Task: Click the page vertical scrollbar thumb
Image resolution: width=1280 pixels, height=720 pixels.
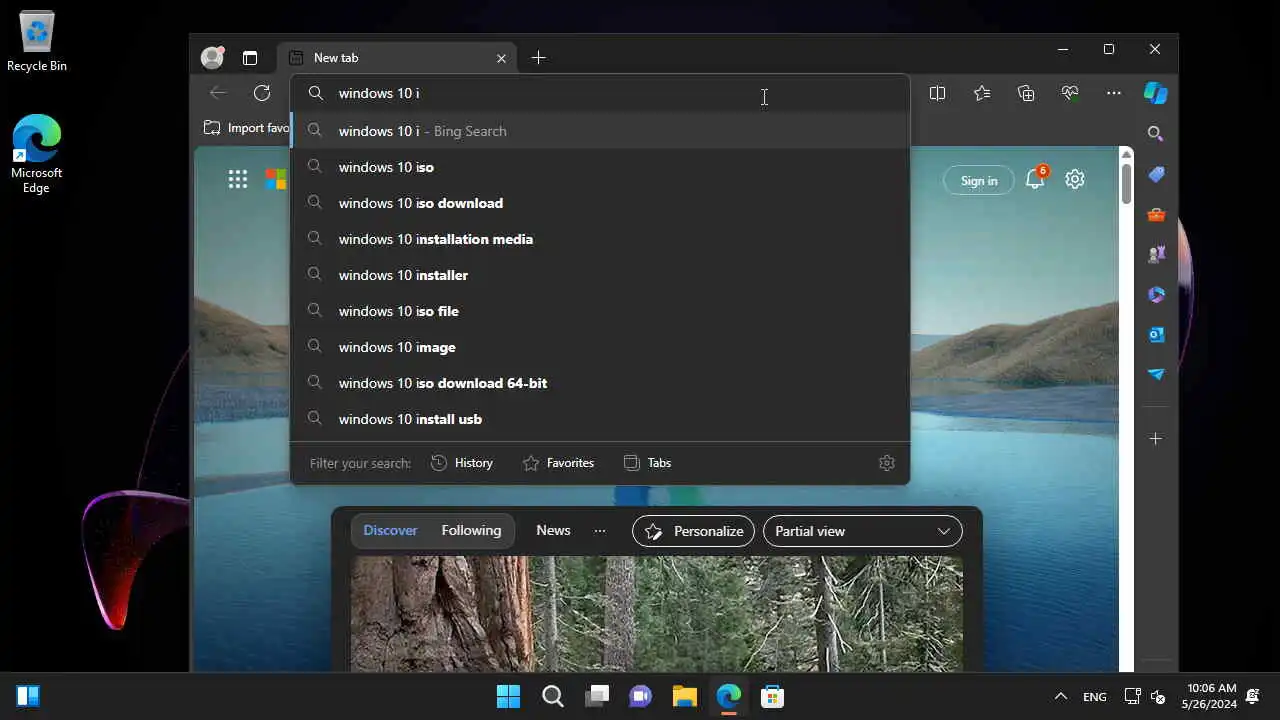Action: (1127, 183)
